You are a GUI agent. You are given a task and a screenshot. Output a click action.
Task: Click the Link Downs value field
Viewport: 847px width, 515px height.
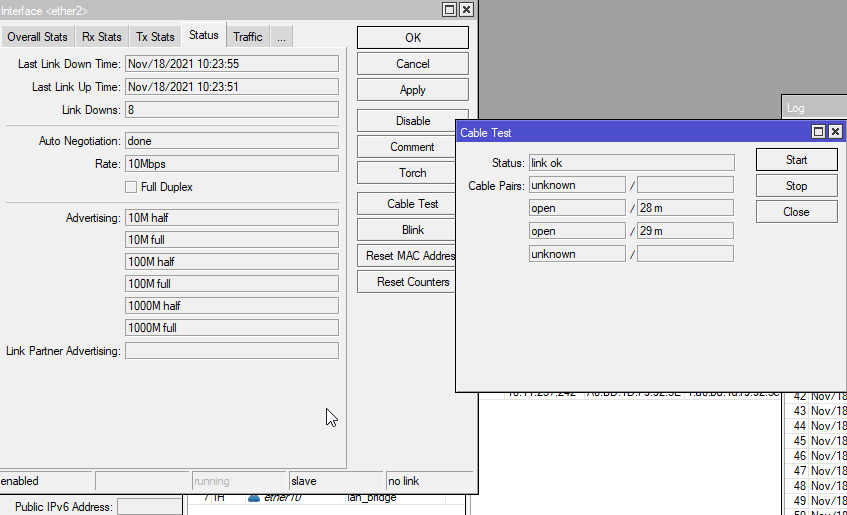click(232, 110)
